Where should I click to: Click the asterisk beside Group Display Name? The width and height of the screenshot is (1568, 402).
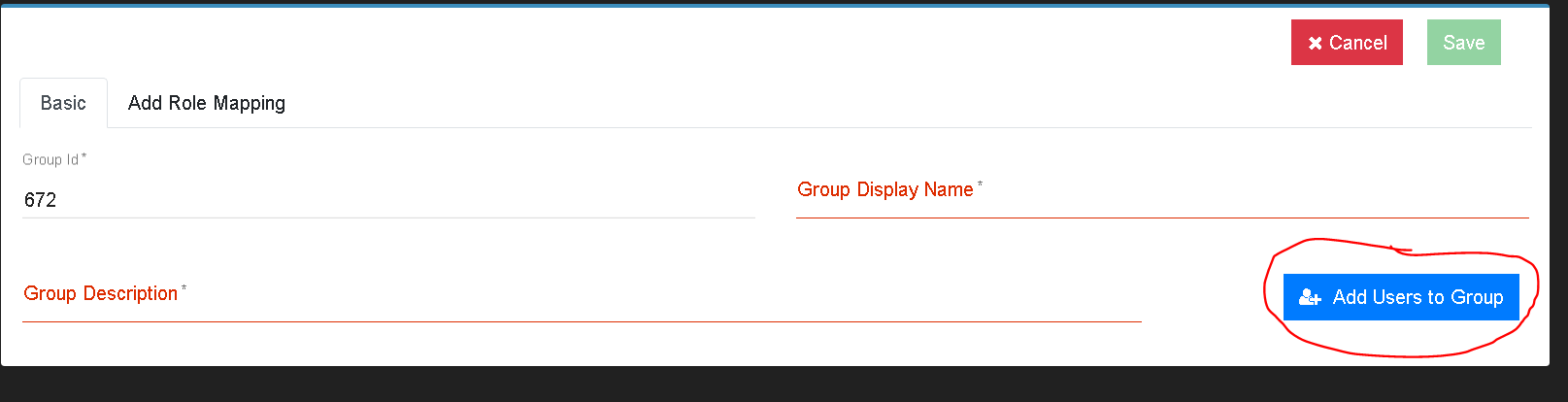click(980, 184)
